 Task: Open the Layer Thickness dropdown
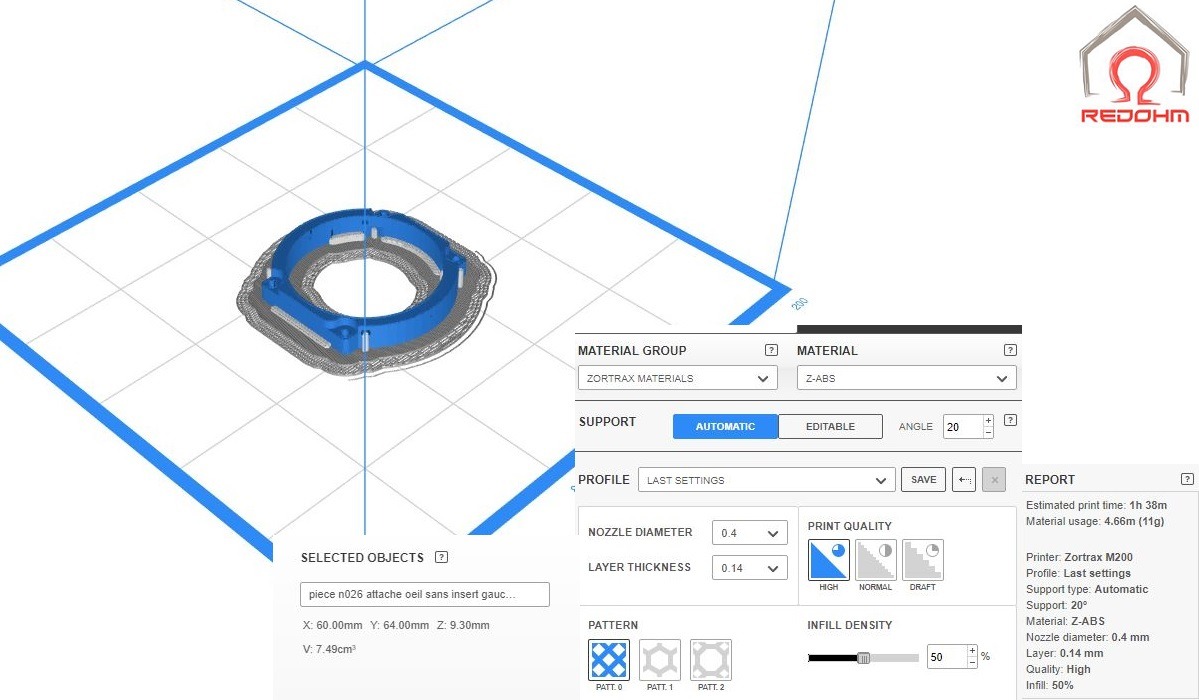click(749, 568)
